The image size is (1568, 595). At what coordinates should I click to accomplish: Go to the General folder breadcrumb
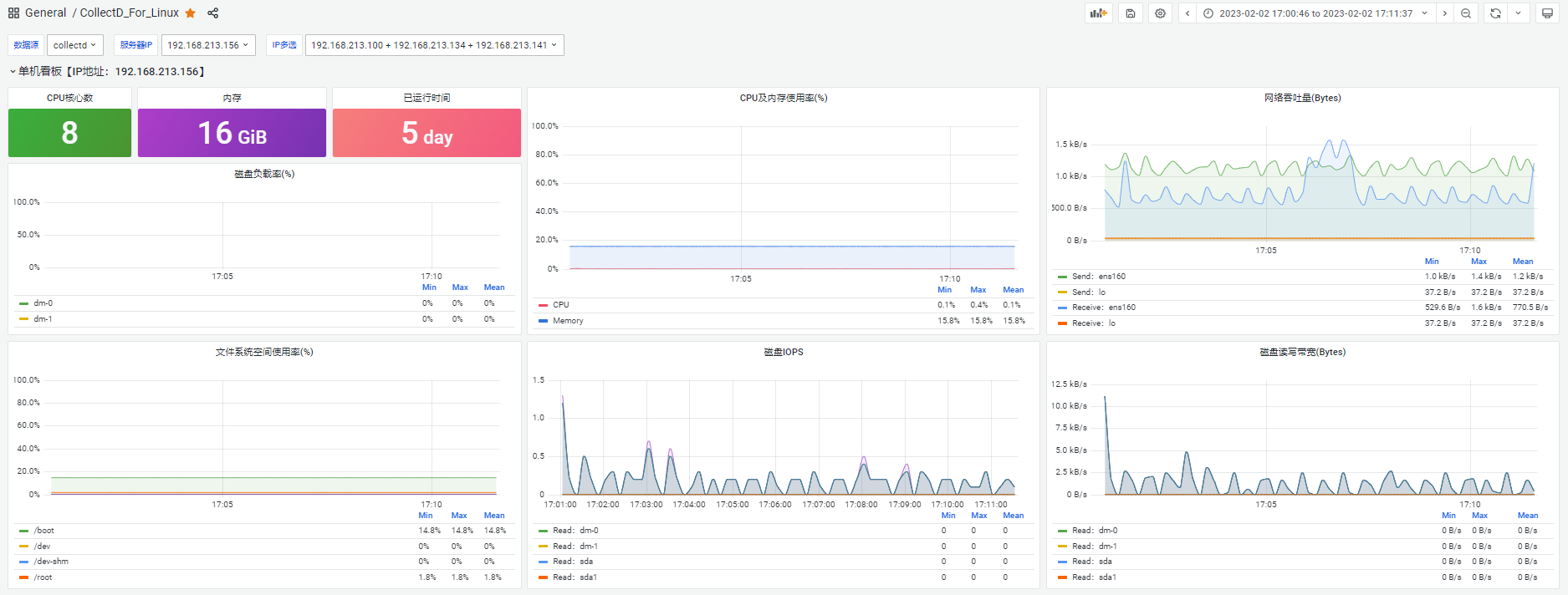point(45,13)
